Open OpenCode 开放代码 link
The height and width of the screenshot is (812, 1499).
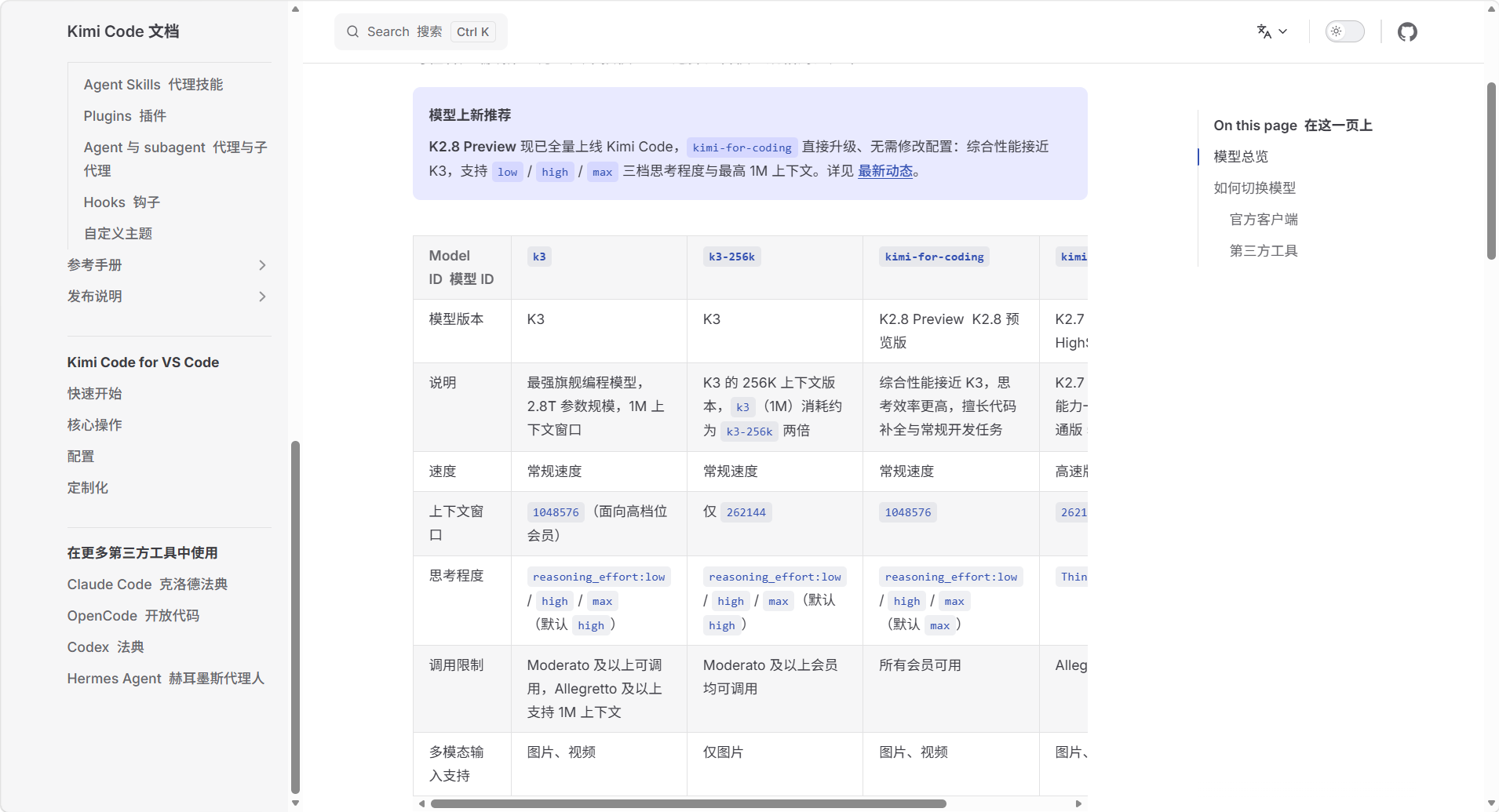point(133,616)
